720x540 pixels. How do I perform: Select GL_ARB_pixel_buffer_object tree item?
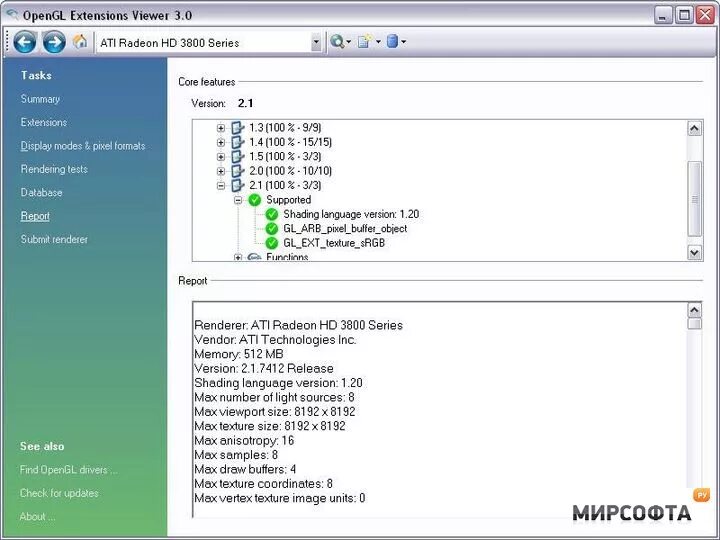[x=345, y=229]
